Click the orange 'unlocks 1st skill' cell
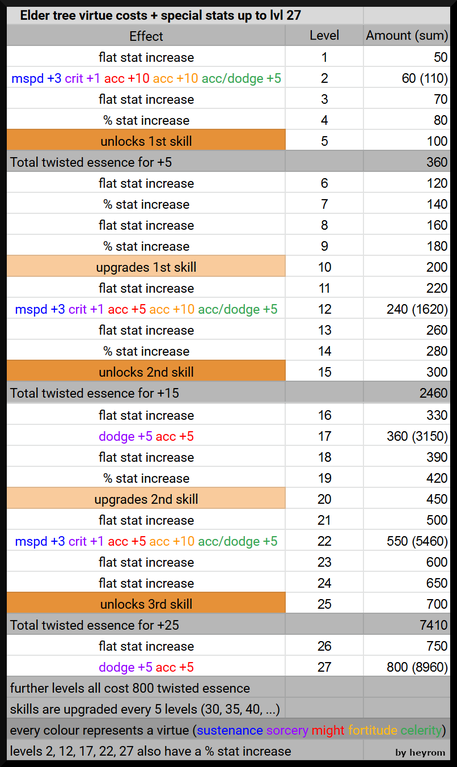The image size is (457, 767). [x=146, y=141]
